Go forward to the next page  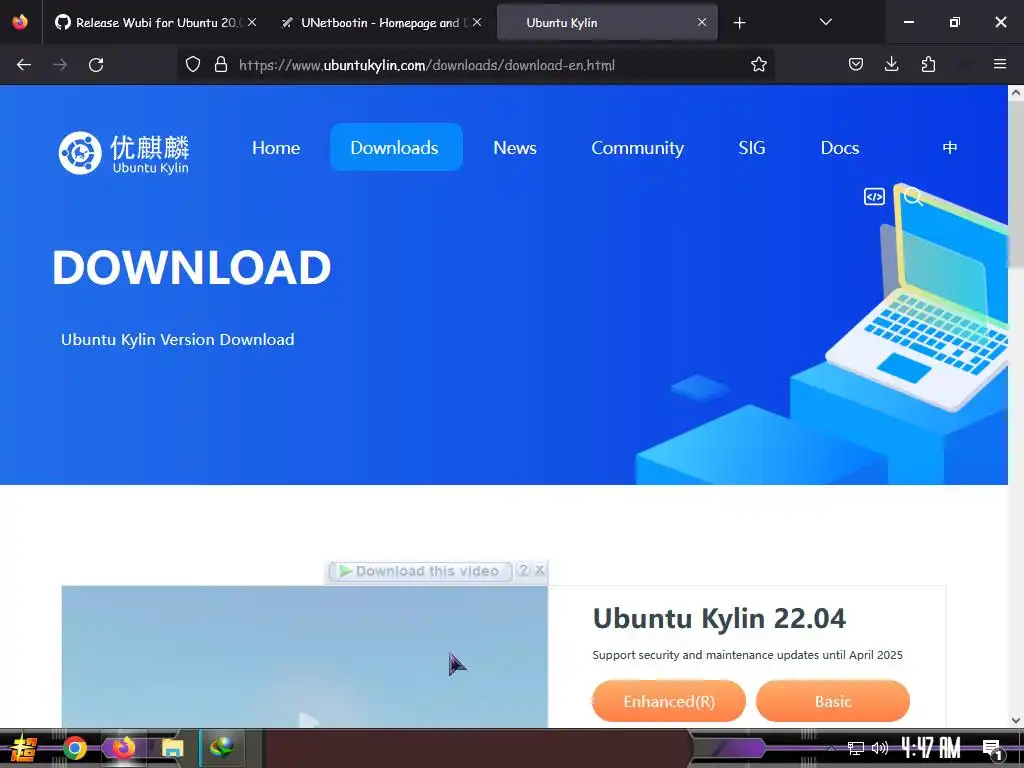pyautogui.click(x=60, y=65)
